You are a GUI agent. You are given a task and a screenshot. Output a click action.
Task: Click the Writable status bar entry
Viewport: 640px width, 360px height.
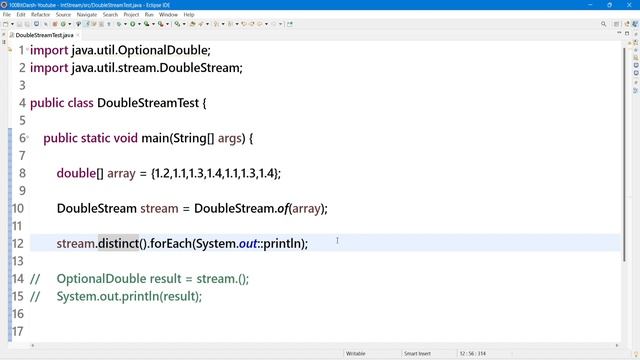pos(356,353)
